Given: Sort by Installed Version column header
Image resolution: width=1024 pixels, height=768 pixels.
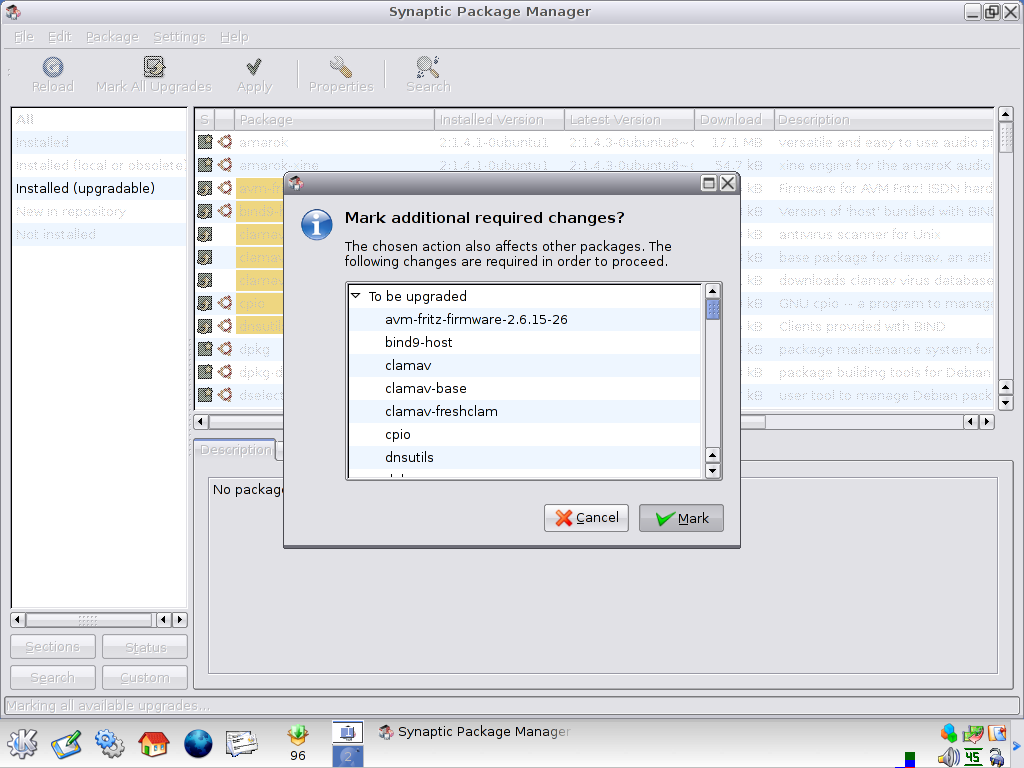Looking at the screenshot, I should (500, 120).
